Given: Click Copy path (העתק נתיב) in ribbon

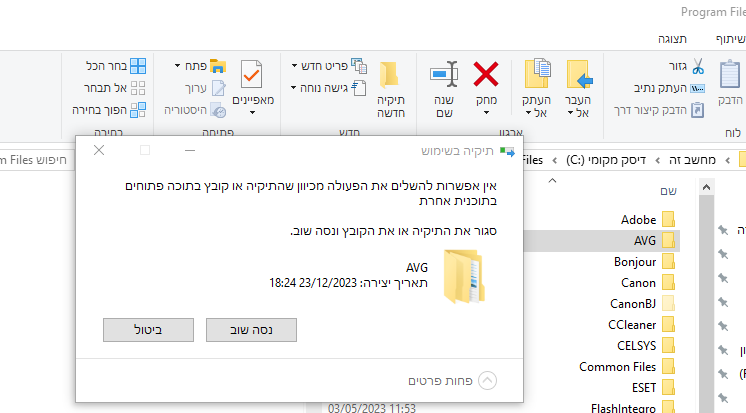Looking at the screenshot, I should (x=669, y=88).
